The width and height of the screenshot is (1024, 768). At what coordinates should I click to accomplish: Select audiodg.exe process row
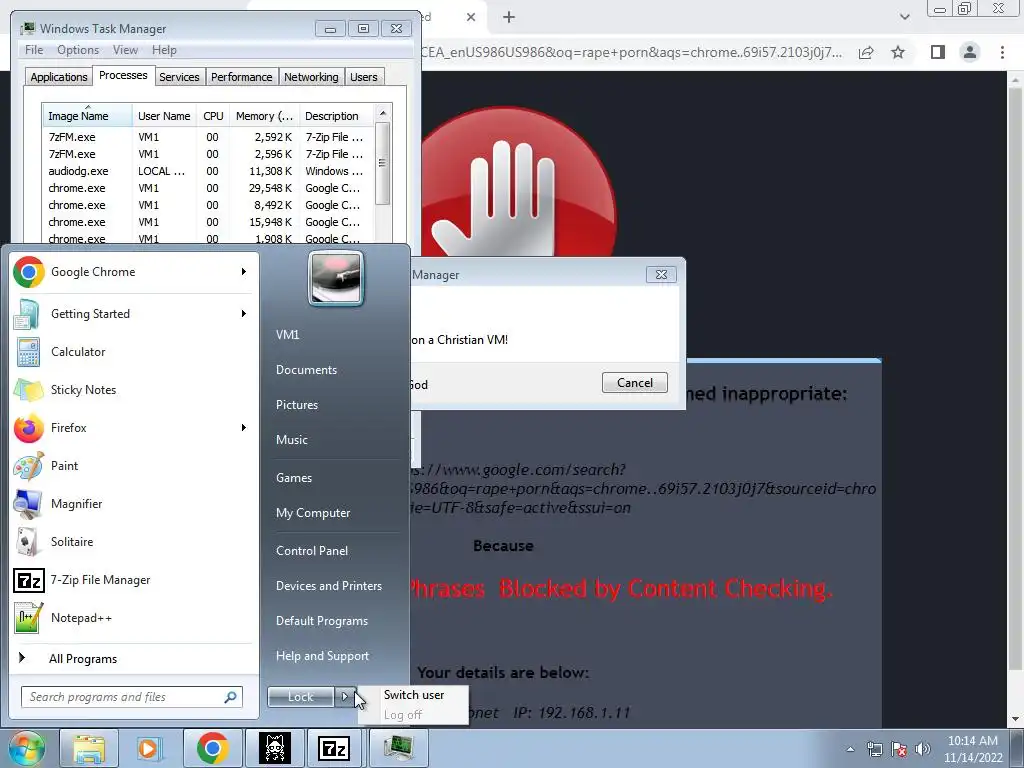[x=208, y=171]
